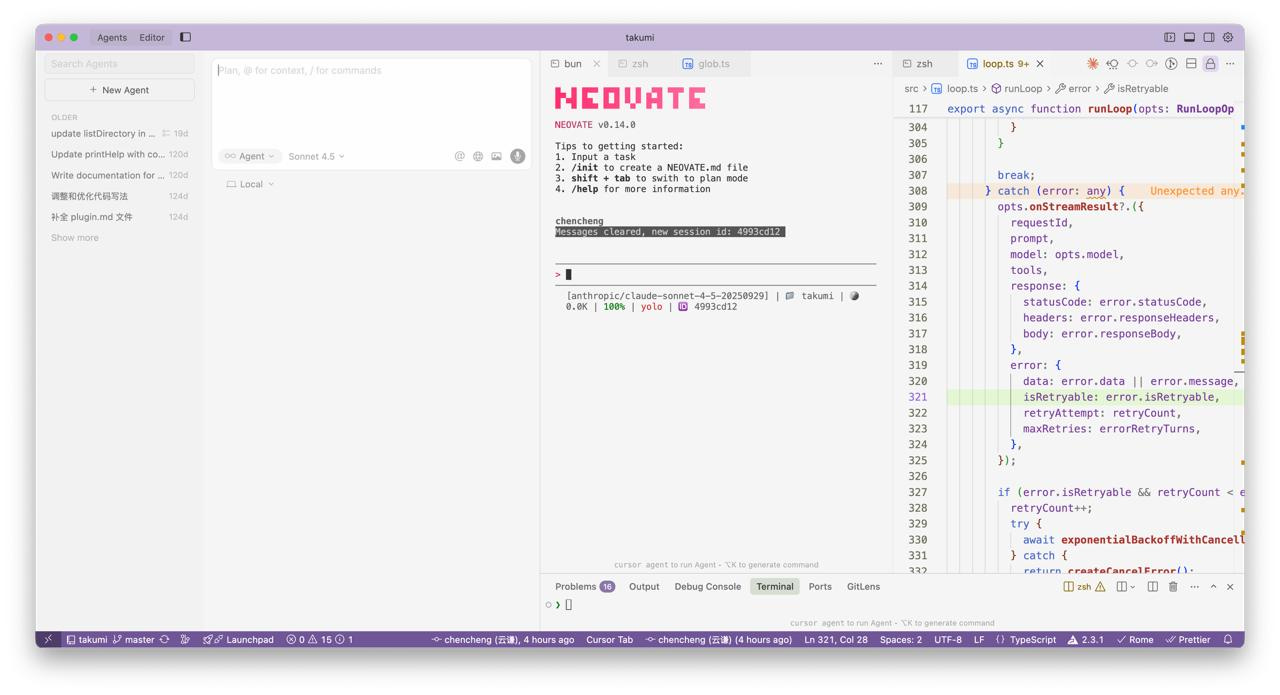The width and height of the screenshot is (1280, 695).
Task: Focus the Search Agents field
Action: [x=119, y=63]
